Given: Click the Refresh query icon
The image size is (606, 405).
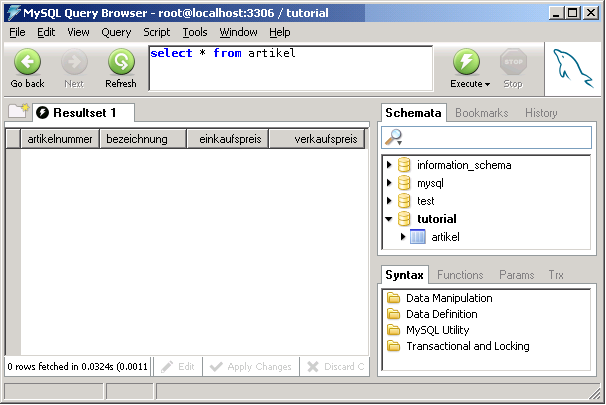Looking at the screenshot, I should coord(121,63).
